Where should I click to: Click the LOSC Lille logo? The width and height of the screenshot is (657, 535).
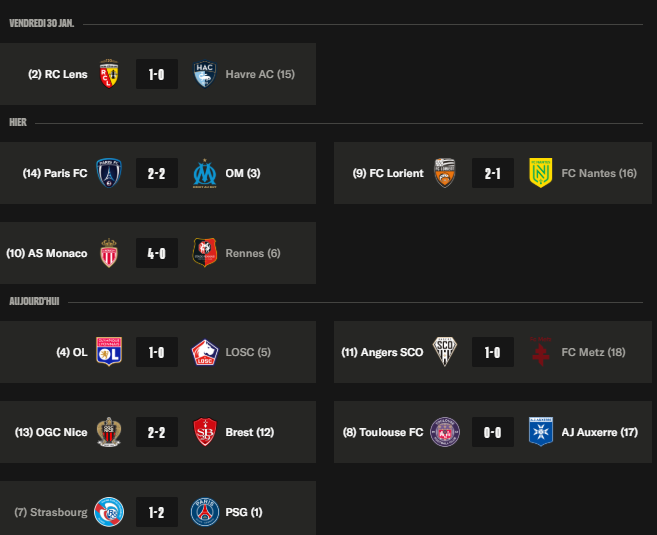[x=205, y=352]
